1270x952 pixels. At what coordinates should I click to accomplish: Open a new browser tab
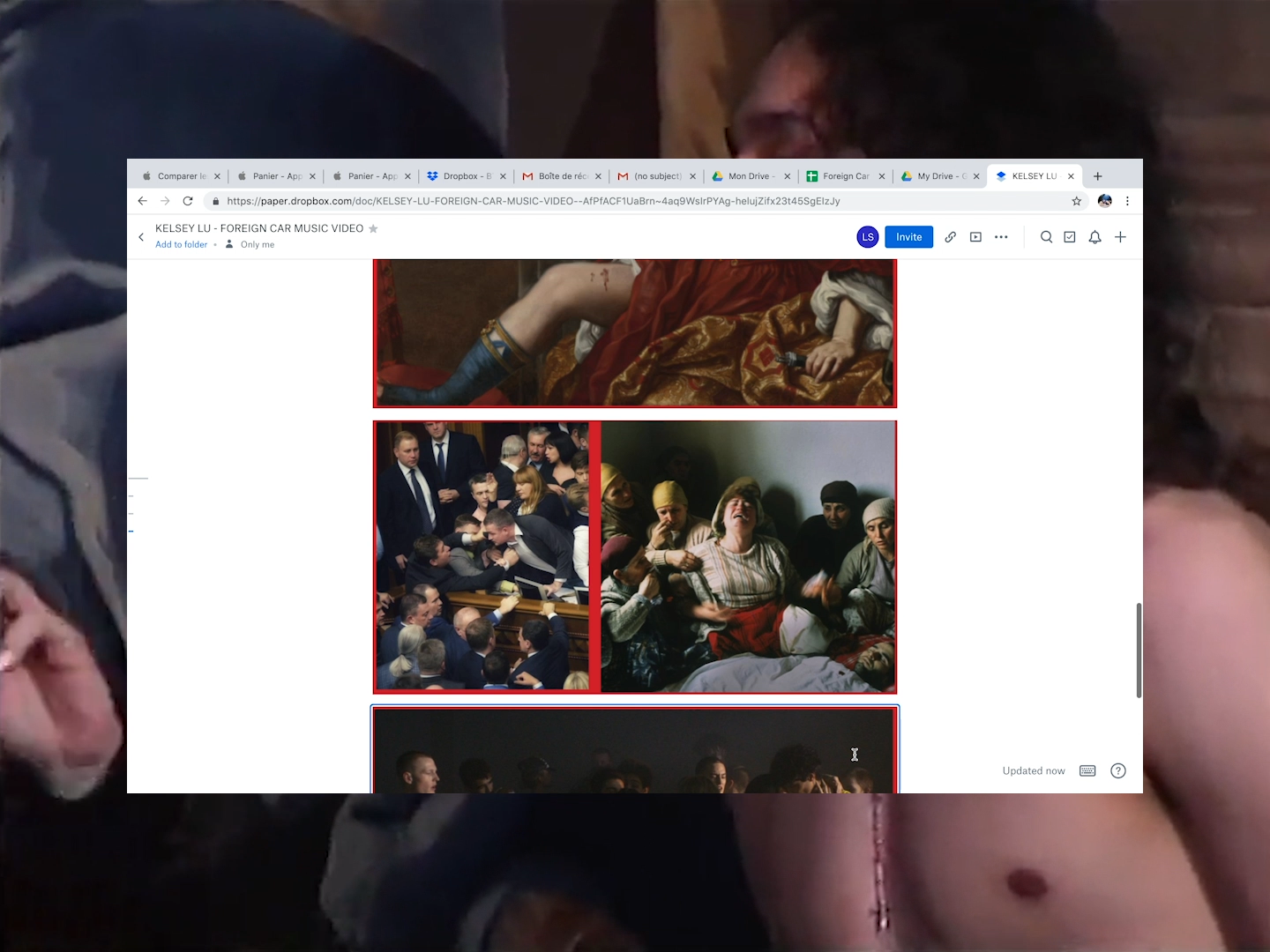click(1098, 176)
